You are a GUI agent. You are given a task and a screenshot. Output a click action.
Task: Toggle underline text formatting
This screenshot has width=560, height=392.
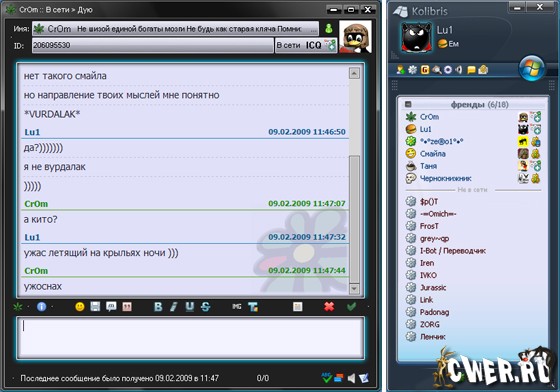tap(190, 307)
